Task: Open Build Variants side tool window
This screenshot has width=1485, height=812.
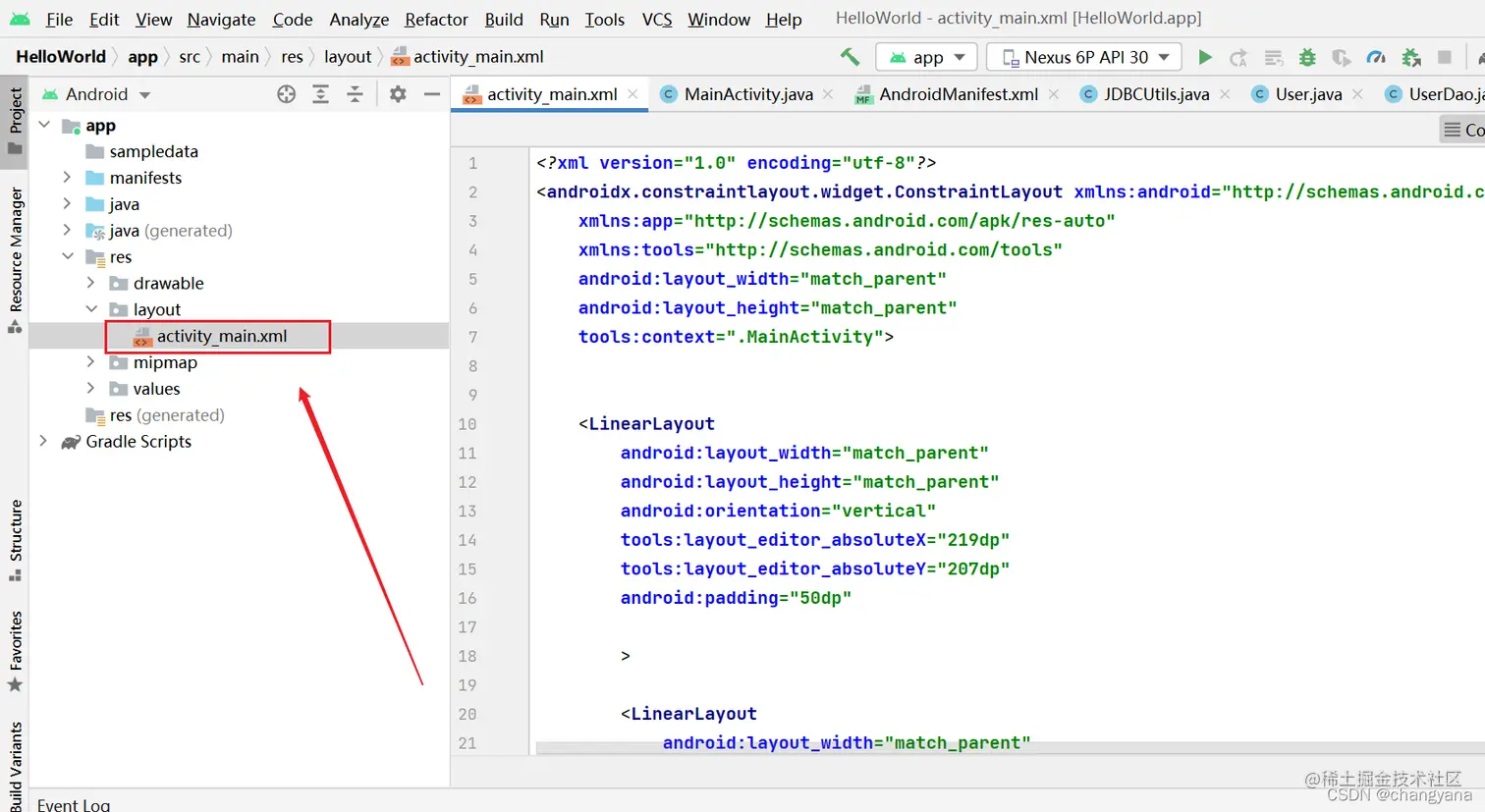Action: tap(15, 768)
